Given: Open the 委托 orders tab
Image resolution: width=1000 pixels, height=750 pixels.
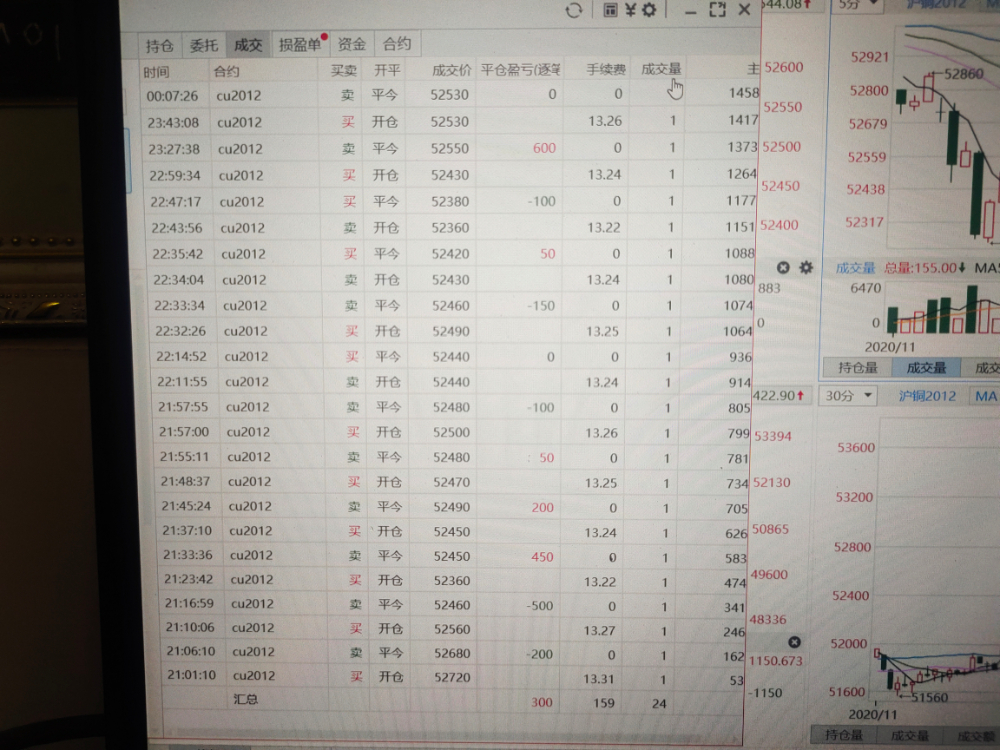Looking at the screenshot, I should pos(204,45).
